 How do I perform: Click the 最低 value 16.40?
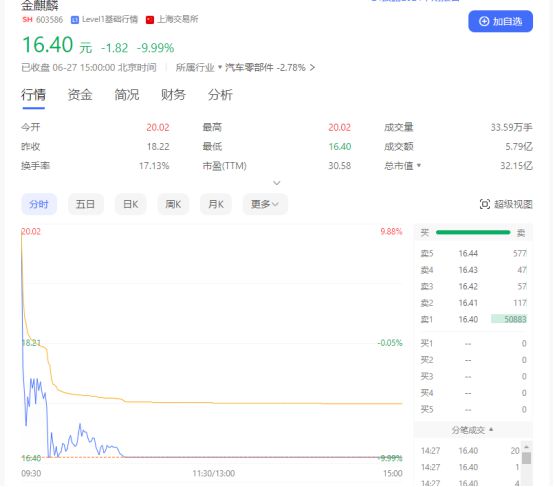pos(340,146)
